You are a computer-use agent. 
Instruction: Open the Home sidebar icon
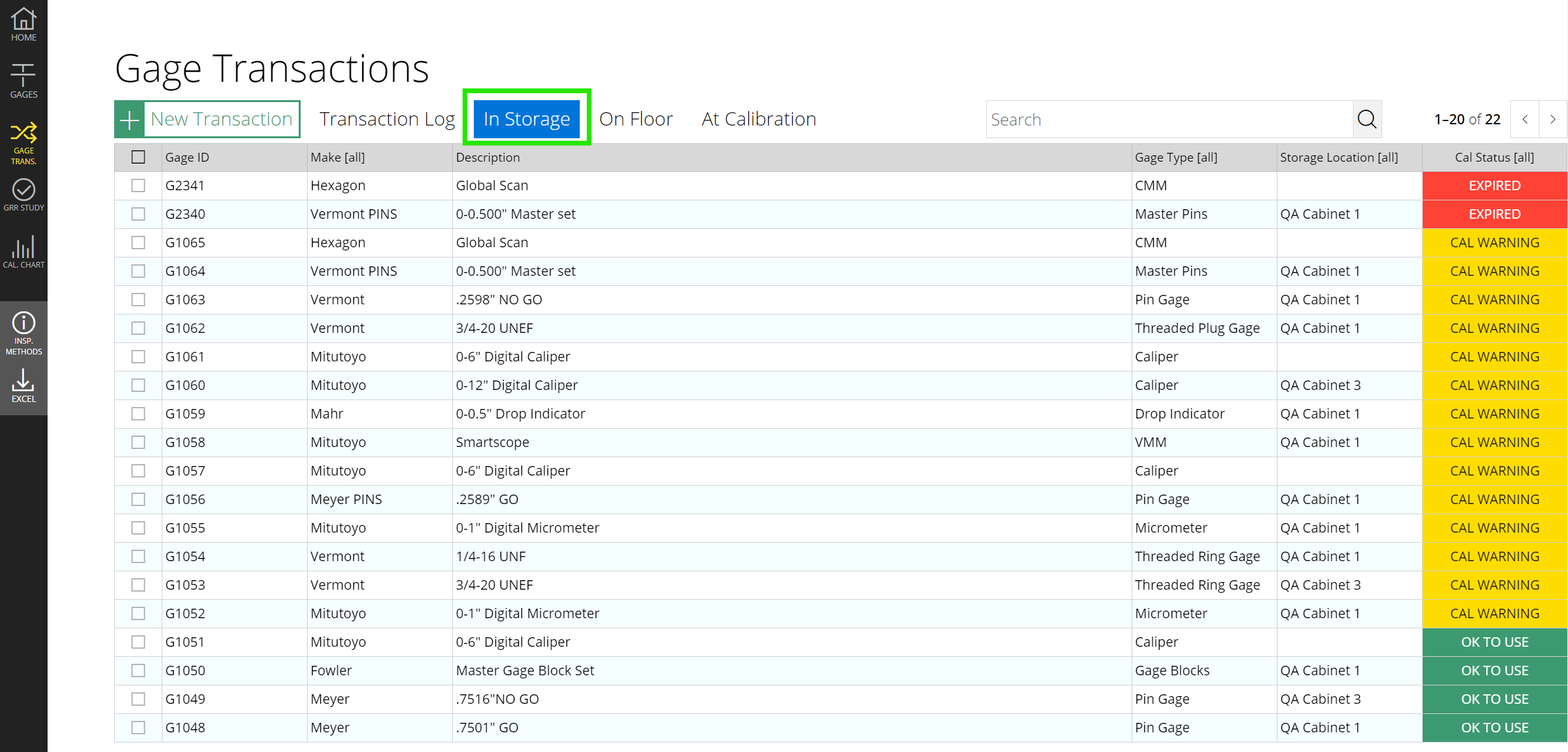(23, 25)
